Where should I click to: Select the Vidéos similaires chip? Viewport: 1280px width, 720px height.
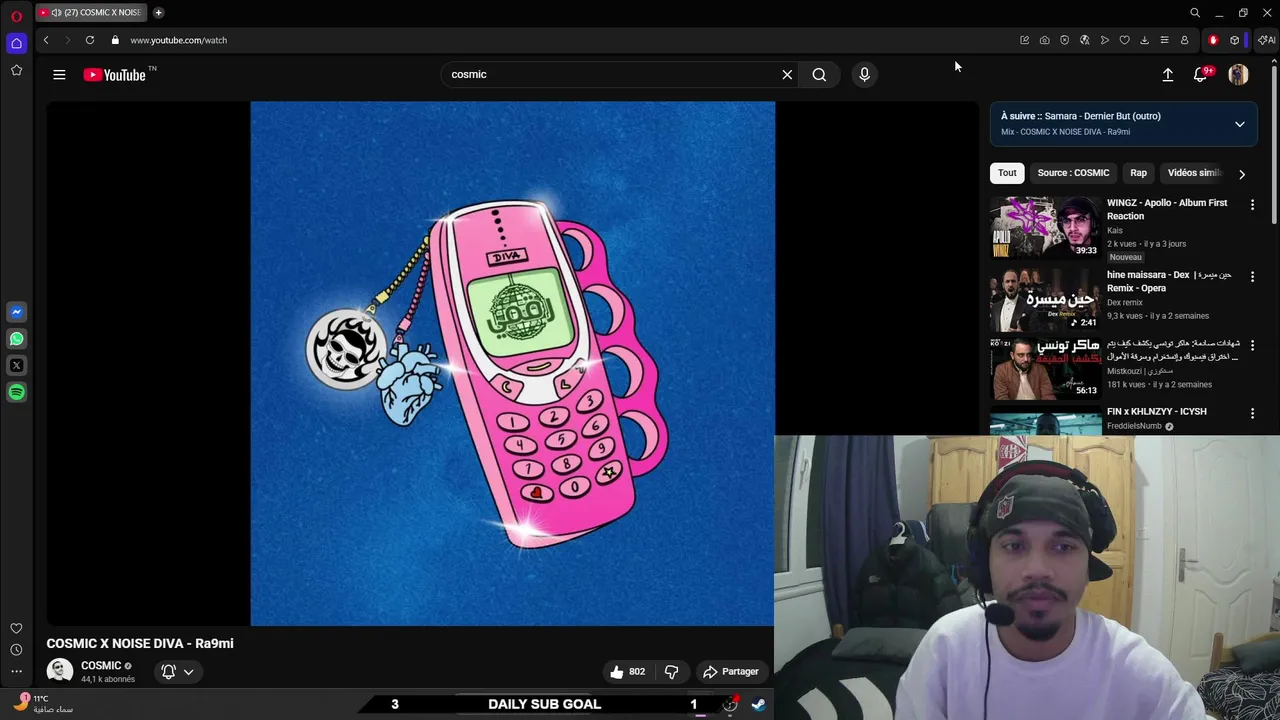tap(1193, 173)
